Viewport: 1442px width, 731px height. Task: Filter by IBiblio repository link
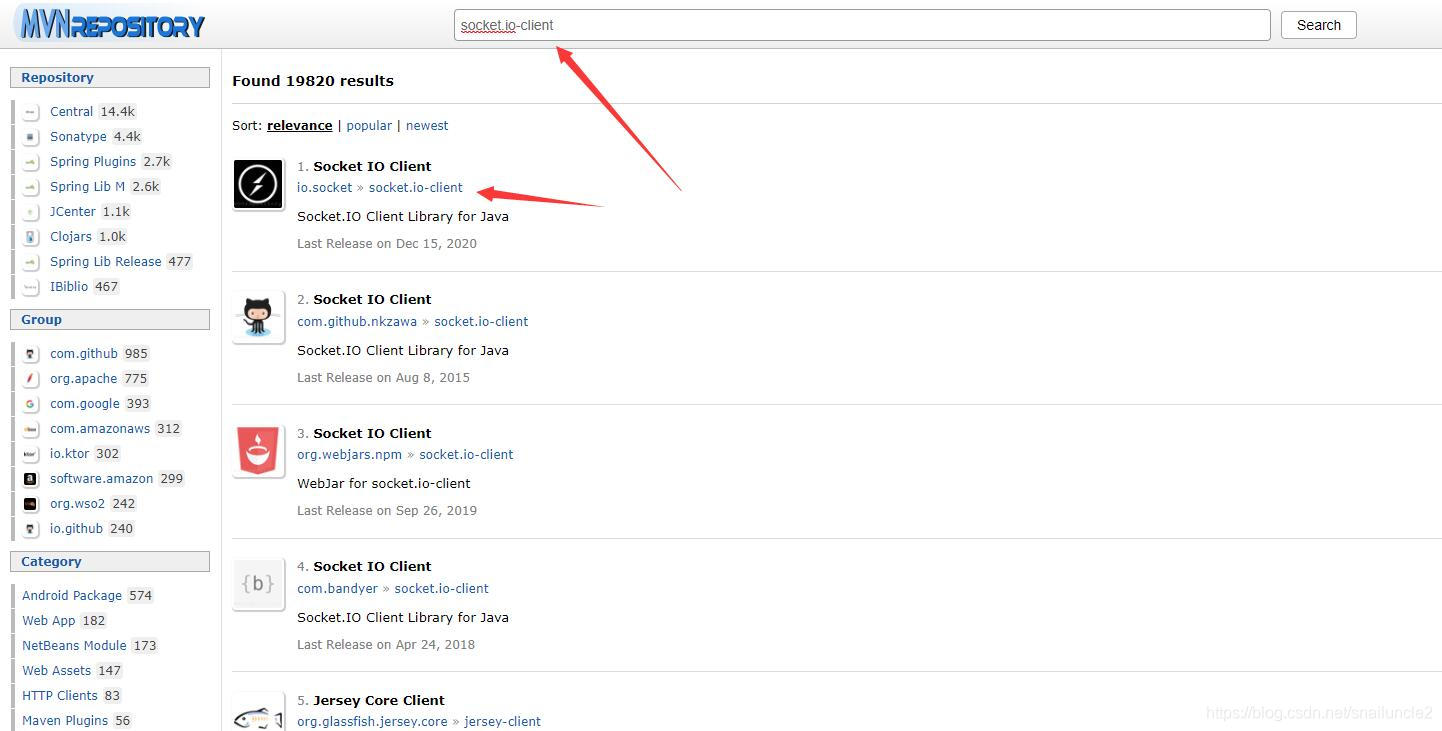69,287
